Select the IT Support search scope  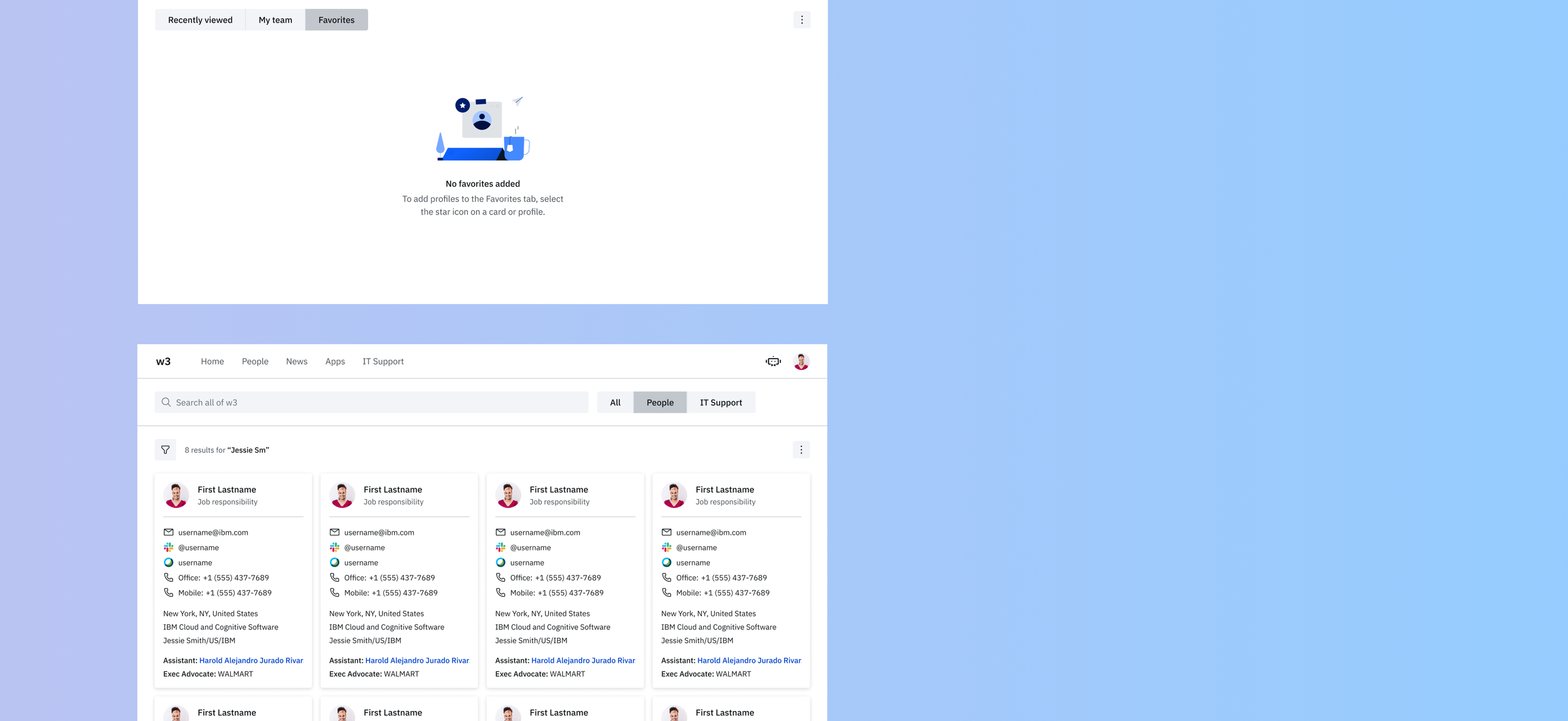[x=721, y=402]
